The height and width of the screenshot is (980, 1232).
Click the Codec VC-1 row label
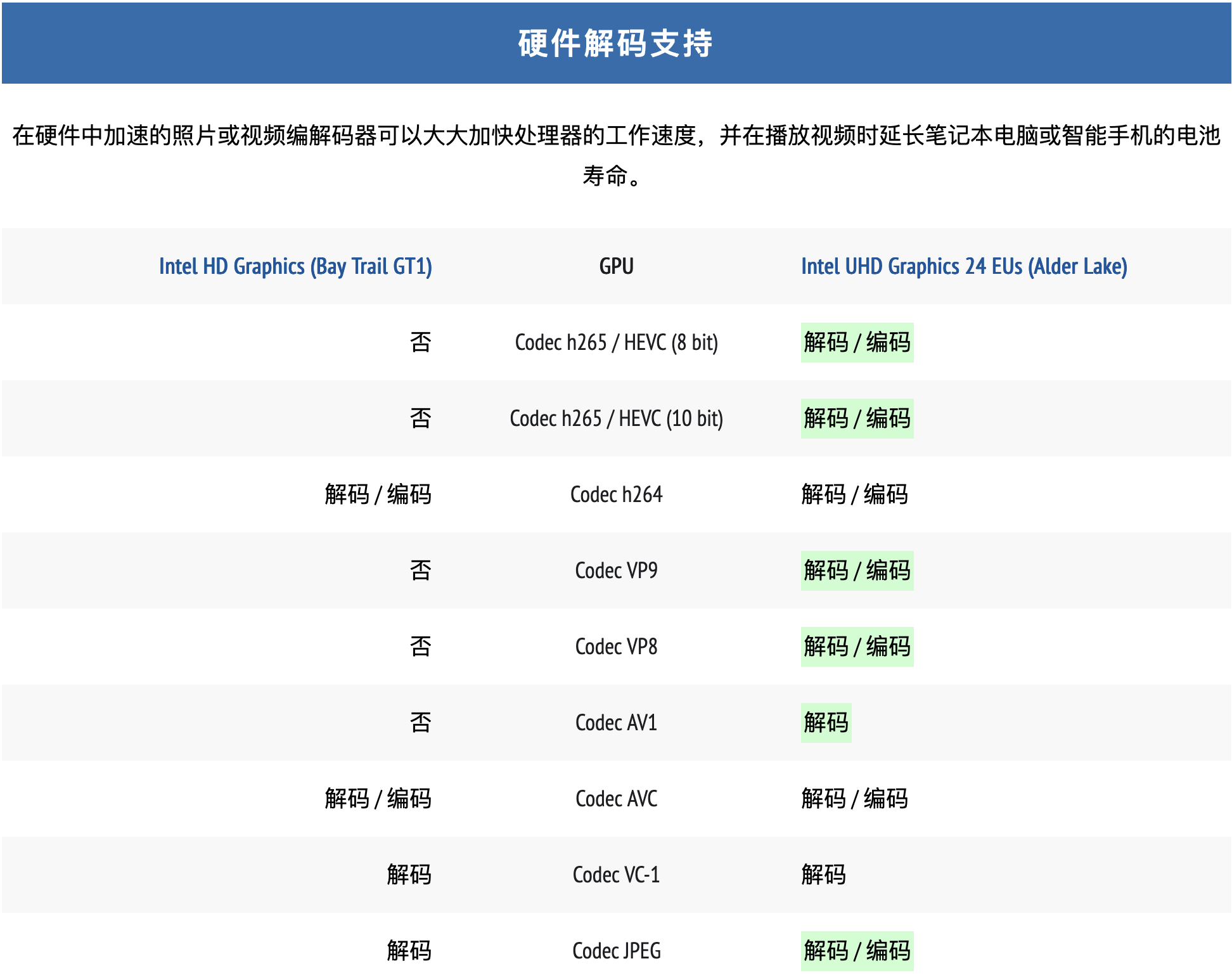click(x=615, y=875)
